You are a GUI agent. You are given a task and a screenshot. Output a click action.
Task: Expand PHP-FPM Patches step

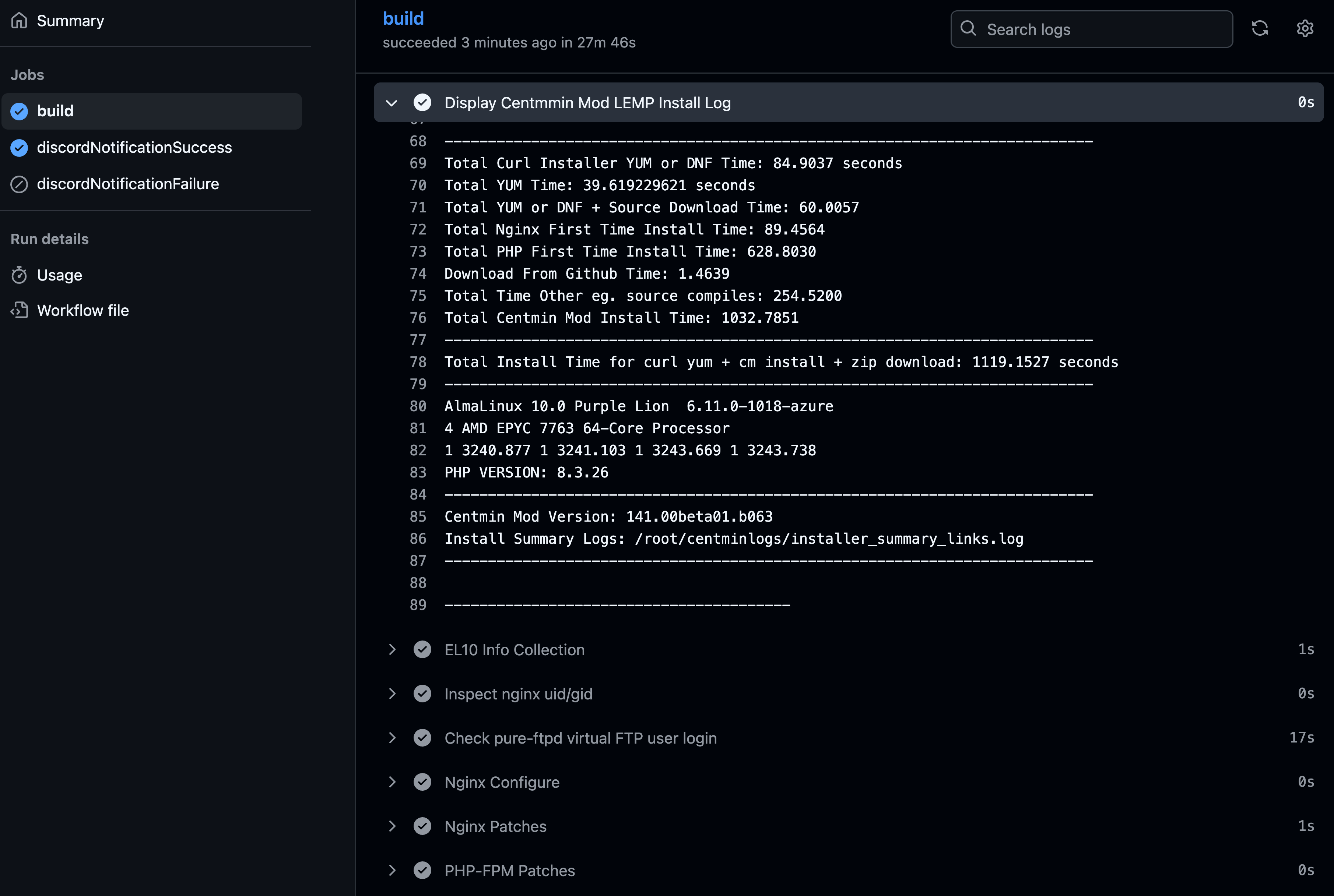point(392,870)
